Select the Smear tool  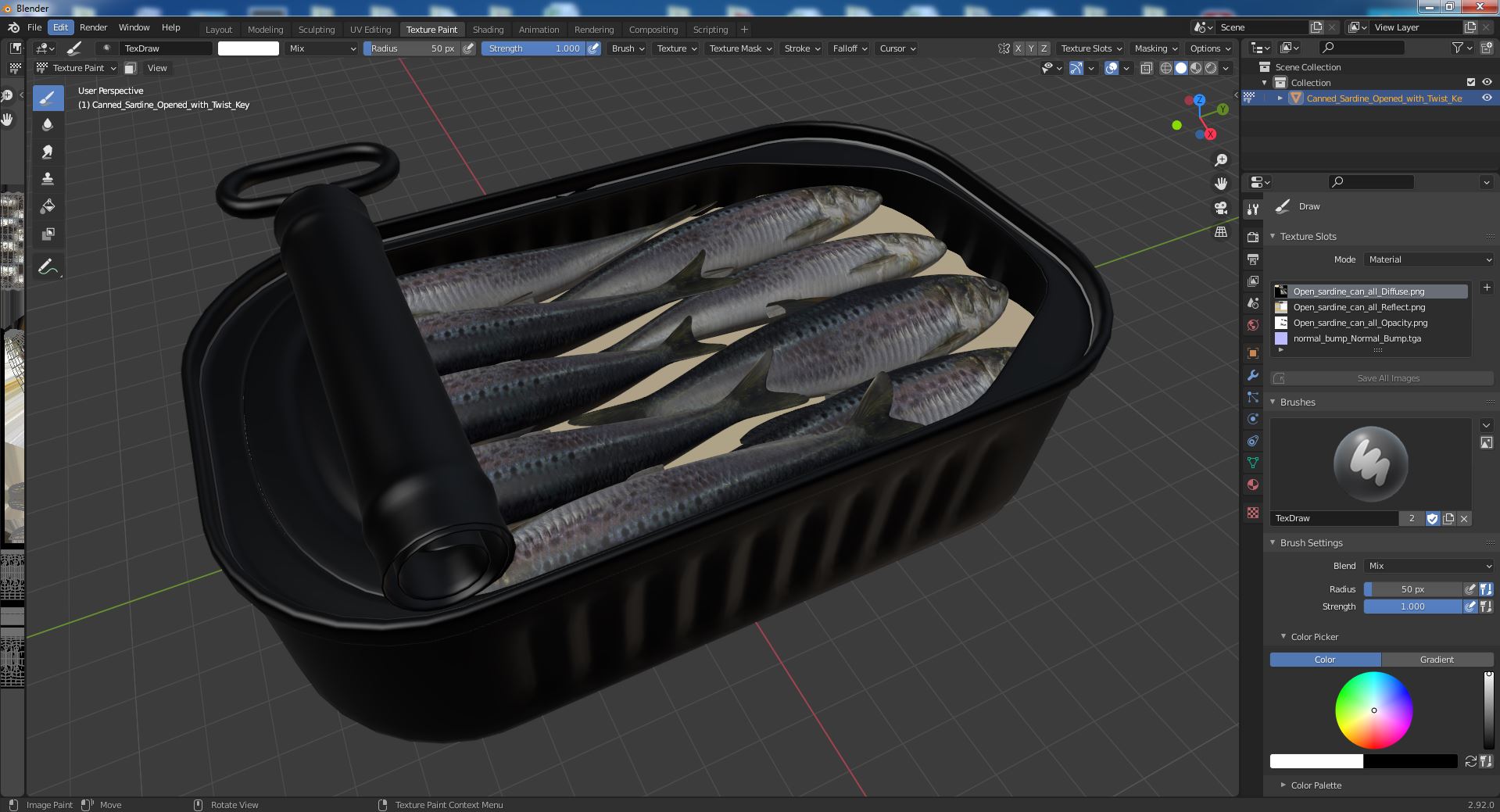point(48,152)
